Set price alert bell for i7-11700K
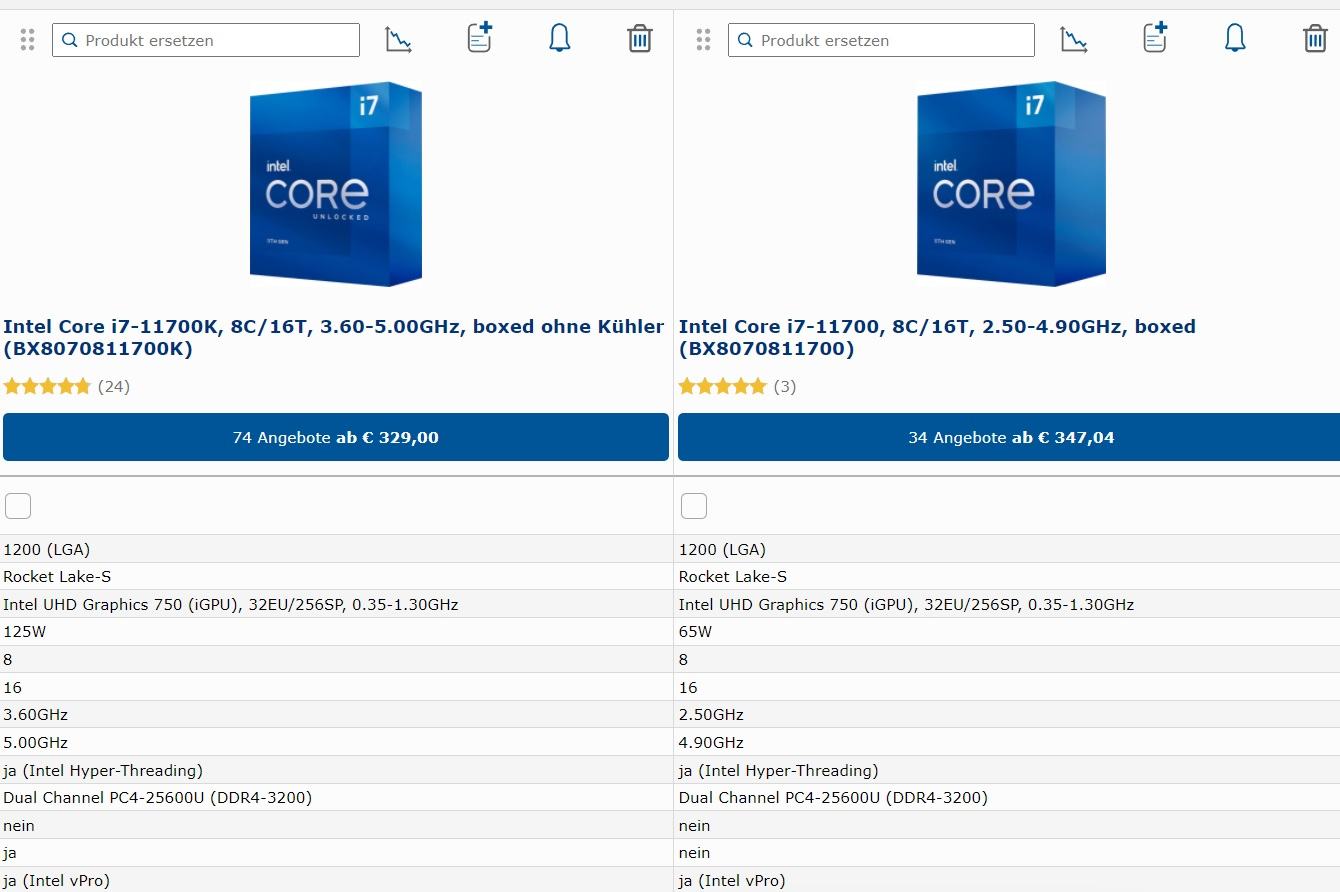The height and width of the screenshot is (892, 1340). [560, 38]
